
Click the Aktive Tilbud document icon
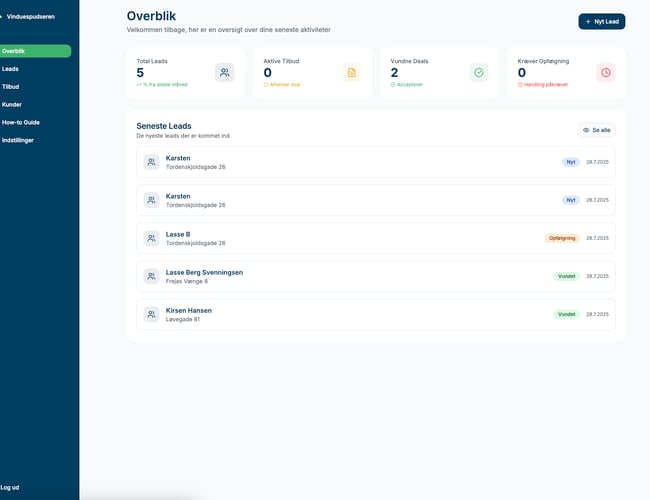click(351, 72)
